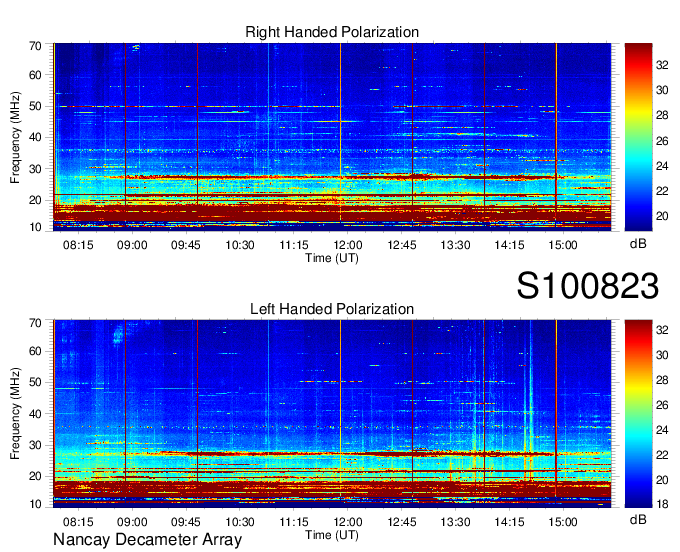Click the Right Handed plot's color scale bar
This screenshot has height=552, width=680.
[x=638, y=137]
